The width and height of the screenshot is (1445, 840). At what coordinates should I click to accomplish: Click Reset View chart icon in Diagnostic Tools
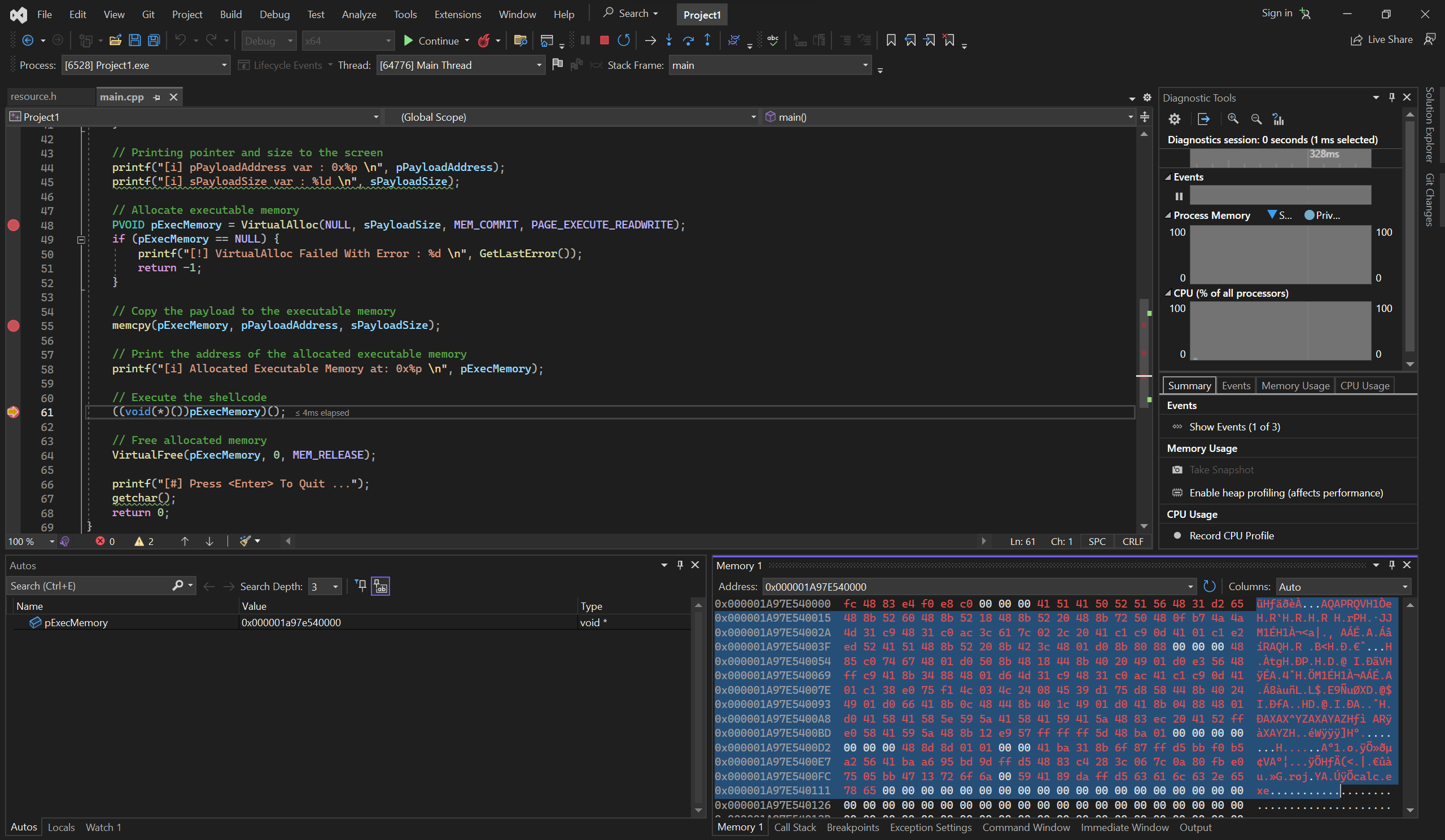1278,119
